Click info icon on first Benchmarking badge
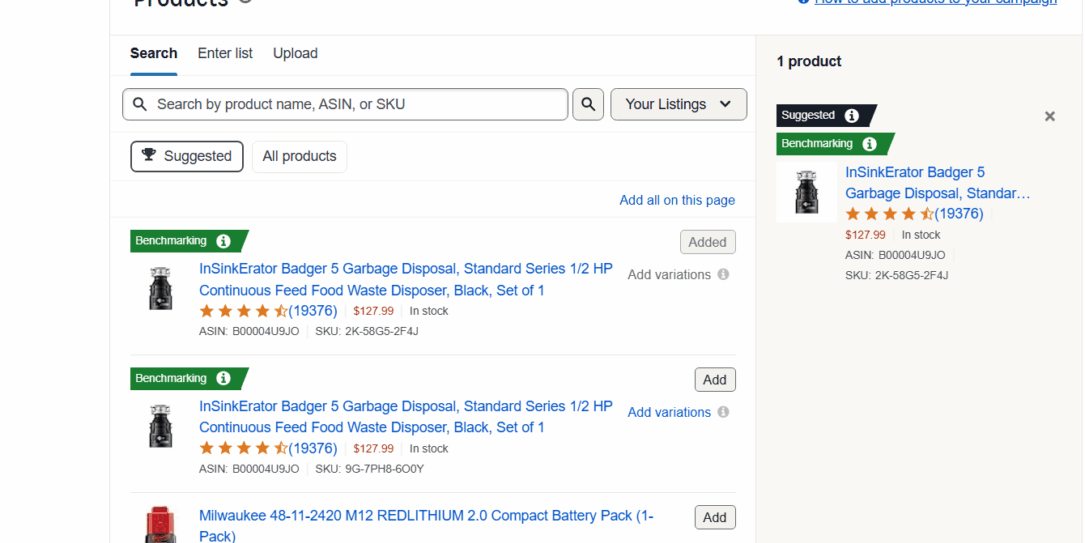The image size is (1085, 543). point(223,241)
